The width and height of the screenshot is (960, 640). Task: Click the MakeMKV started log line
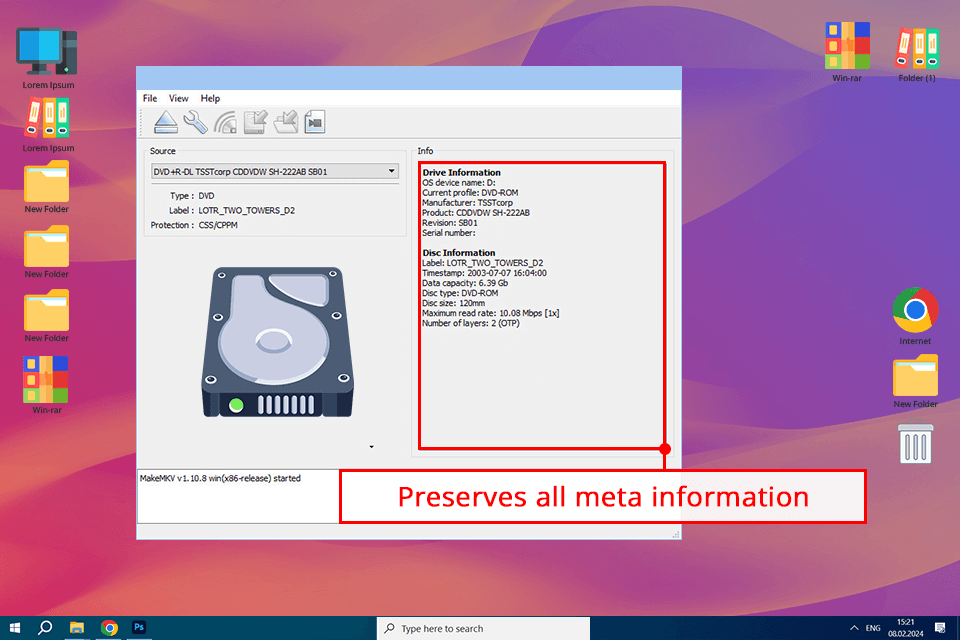point(220,478)
